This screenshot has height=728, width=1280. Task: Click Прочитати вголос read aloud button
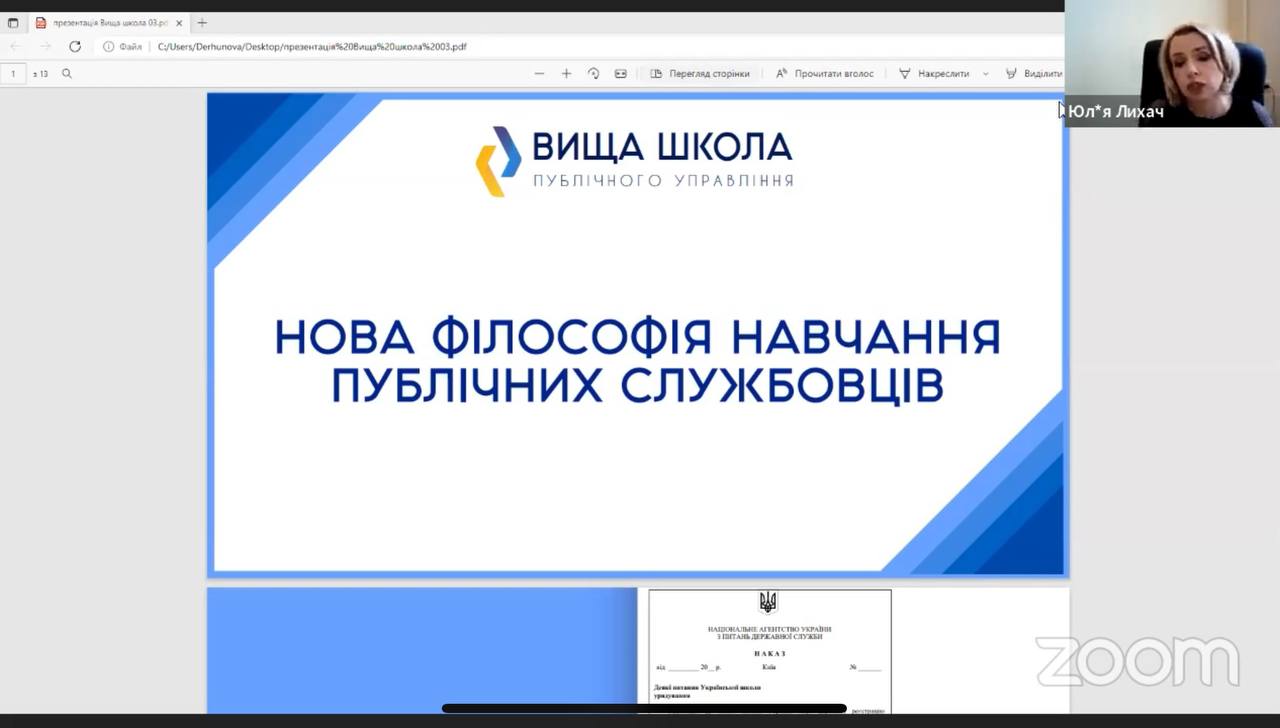[x=825, y=74]
